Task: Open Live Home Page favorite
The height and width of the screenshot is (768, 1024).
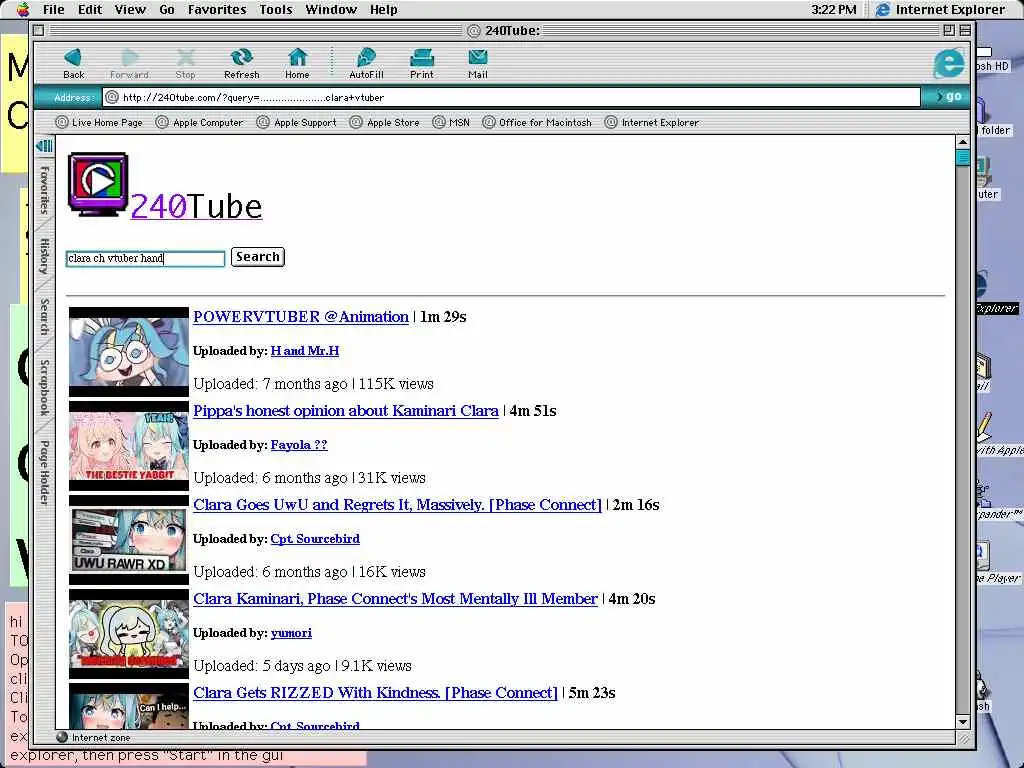Action: [99, 122]
